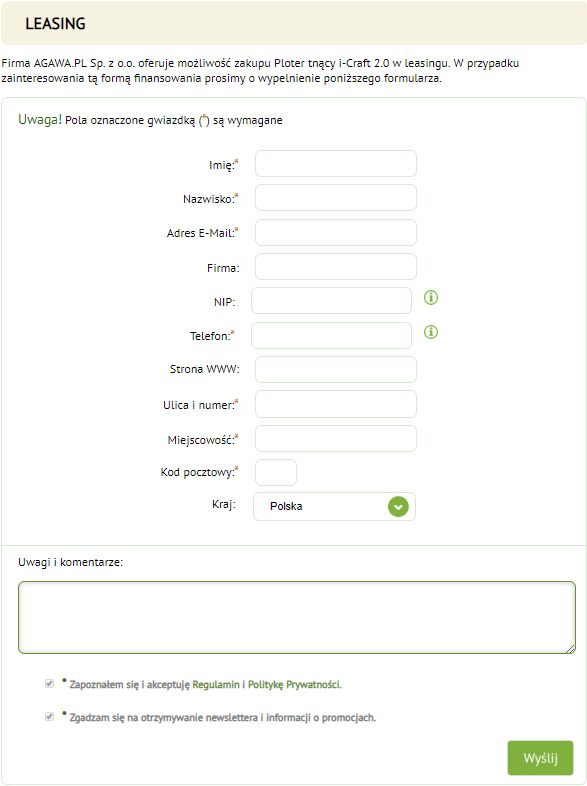Click into the Firma field
Screen dimensions: 587x786
tap(336, 267)
